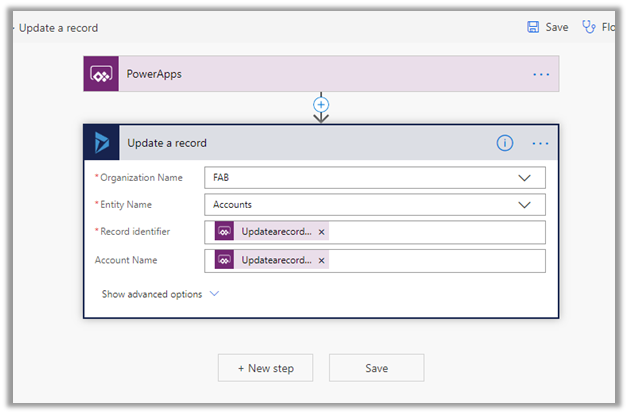Click inside the Account Name input field

pos(435,260)
